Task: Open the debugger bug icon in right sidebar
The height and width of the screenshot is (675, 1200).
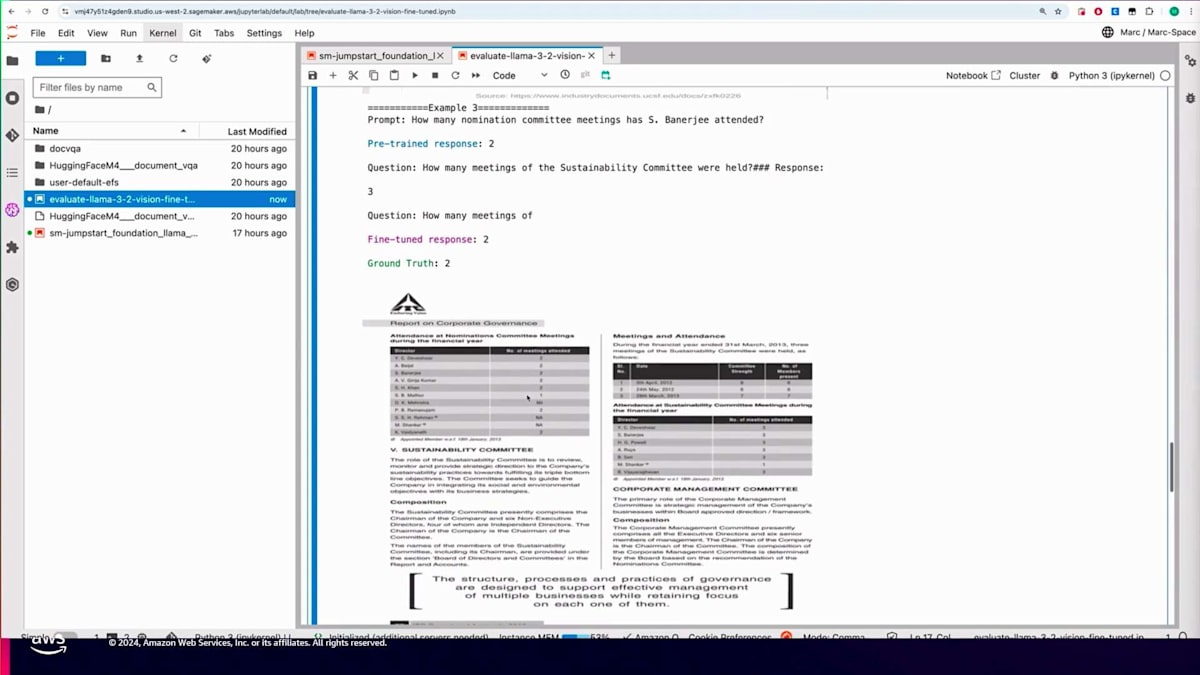Action: 1190,98
